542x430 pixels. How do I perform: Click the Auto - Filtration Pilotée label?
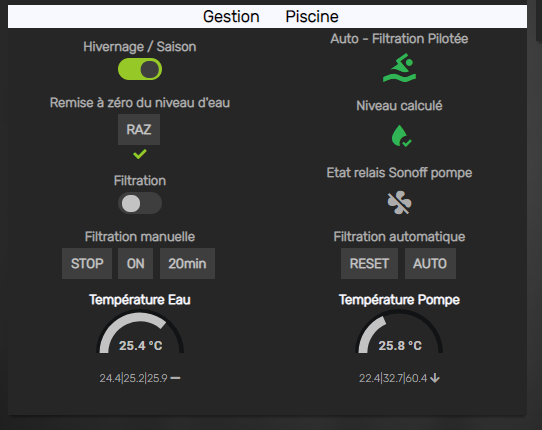399,39
